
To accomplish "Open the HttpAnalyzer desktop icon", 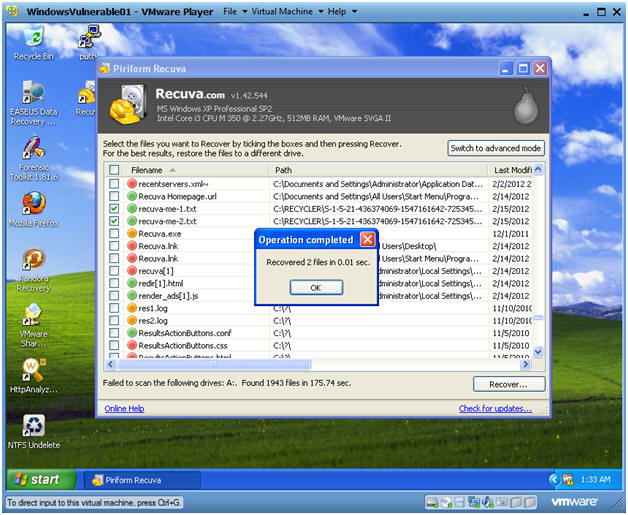I will [34, 376].
